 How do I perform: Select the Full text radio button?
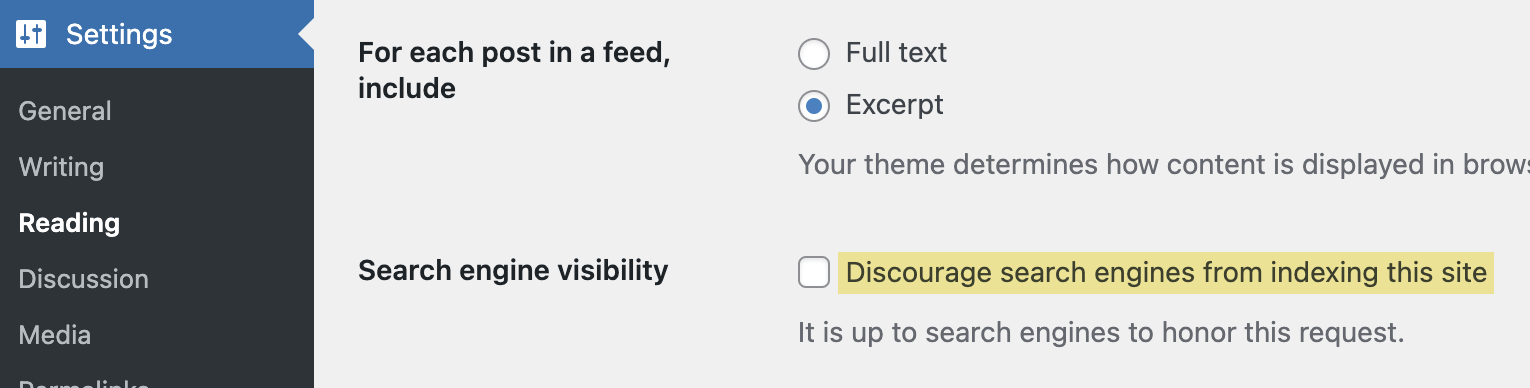click(814, 54)
